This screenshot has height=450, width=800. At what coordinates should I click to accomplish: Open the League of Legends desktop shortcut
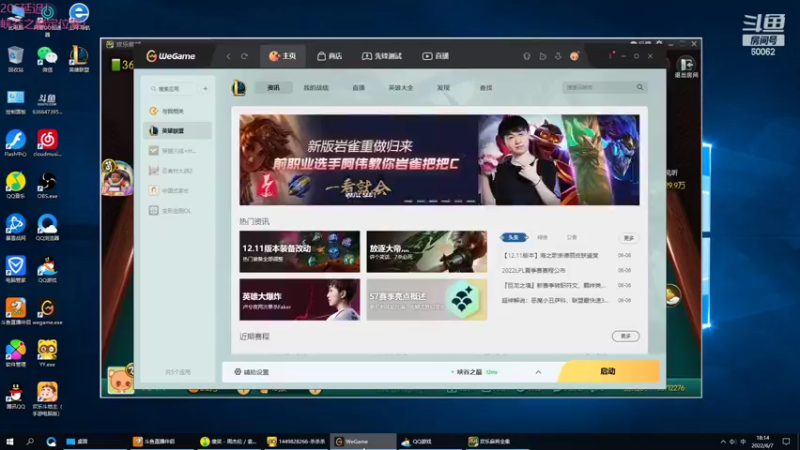click(x=79, y=59)
